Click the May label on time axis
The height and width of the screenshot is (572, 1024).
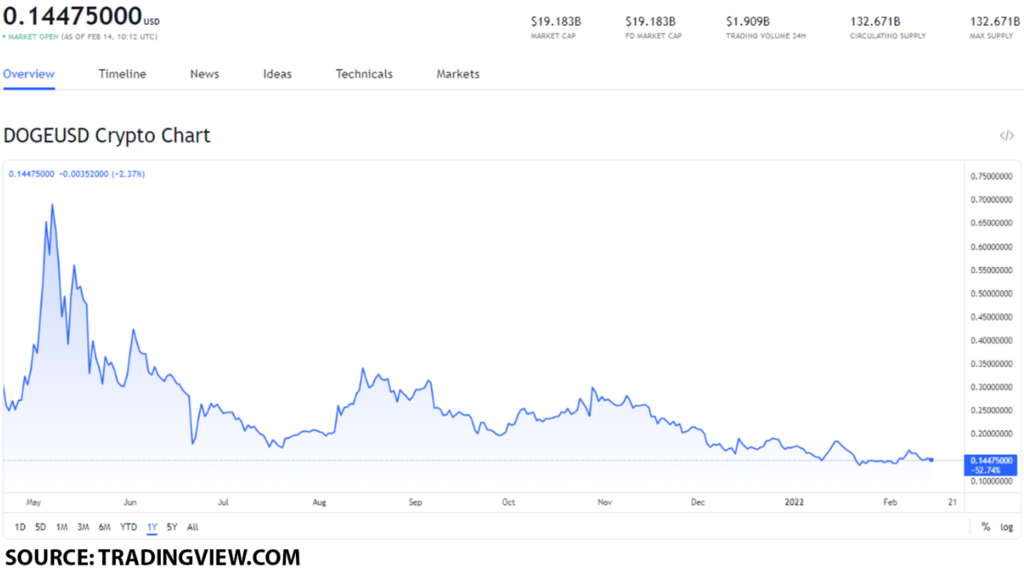coord(33,502)
